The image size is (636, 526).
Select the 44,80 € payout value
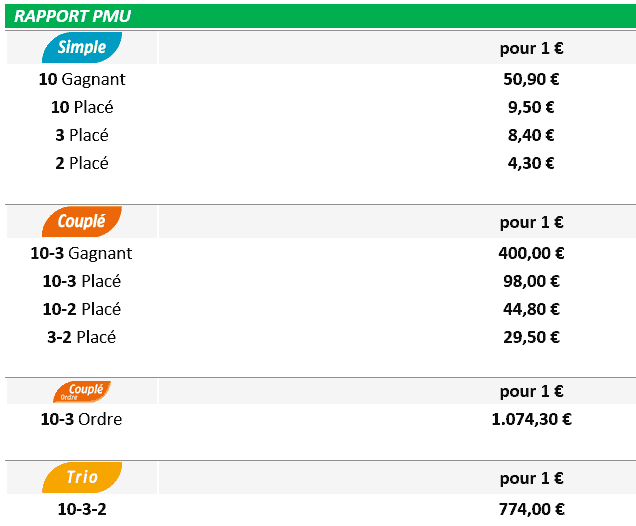click(531, 309)
